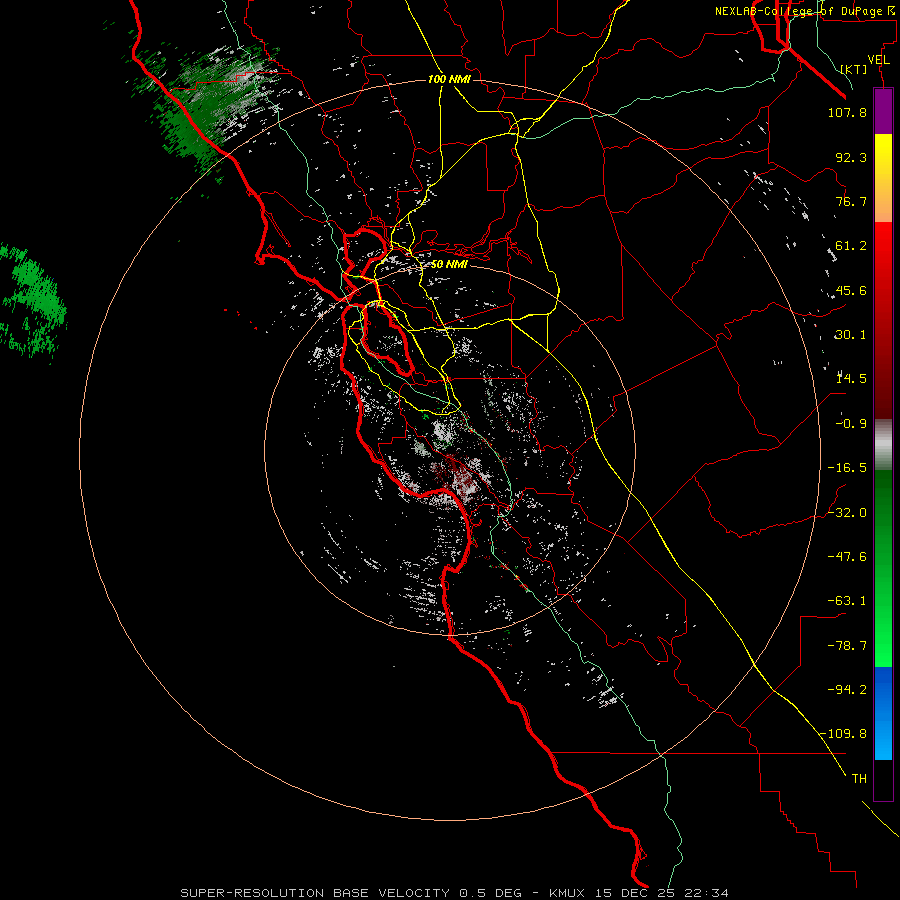Click the TH legend label

859,779
